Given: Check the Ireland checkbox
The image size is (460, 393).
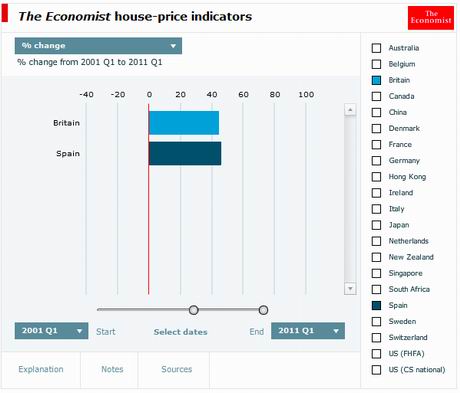Looking at the screenshot, I should (376, 193).
